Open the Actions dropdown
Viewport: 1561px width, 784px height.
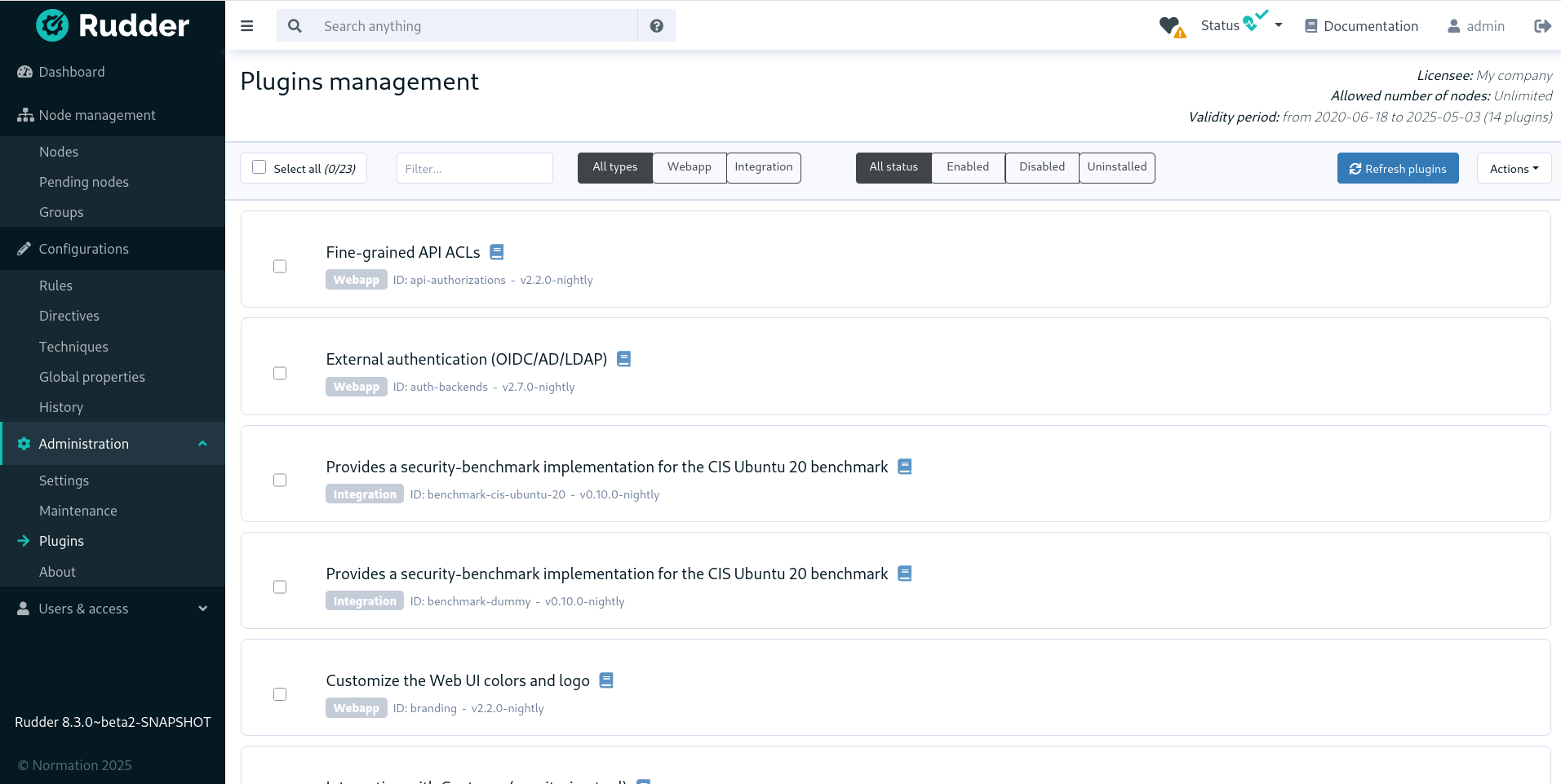click(x=1513, y=169)
